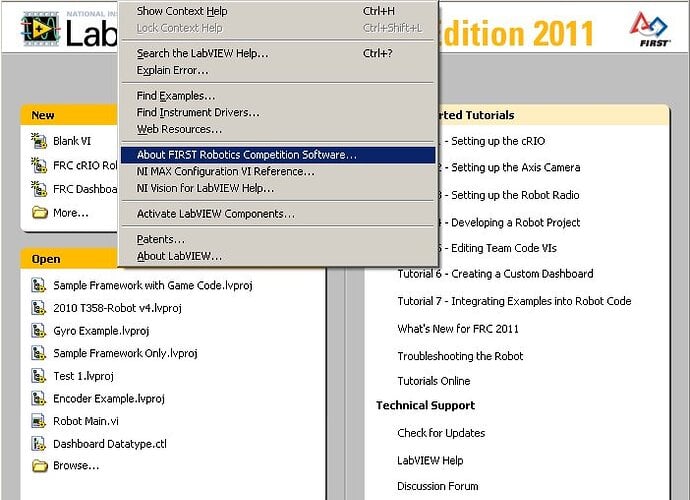This screenshot has height=500, width=690.
Task: Click the LabVIEW logo icon in header
Action: coord(40,29)
